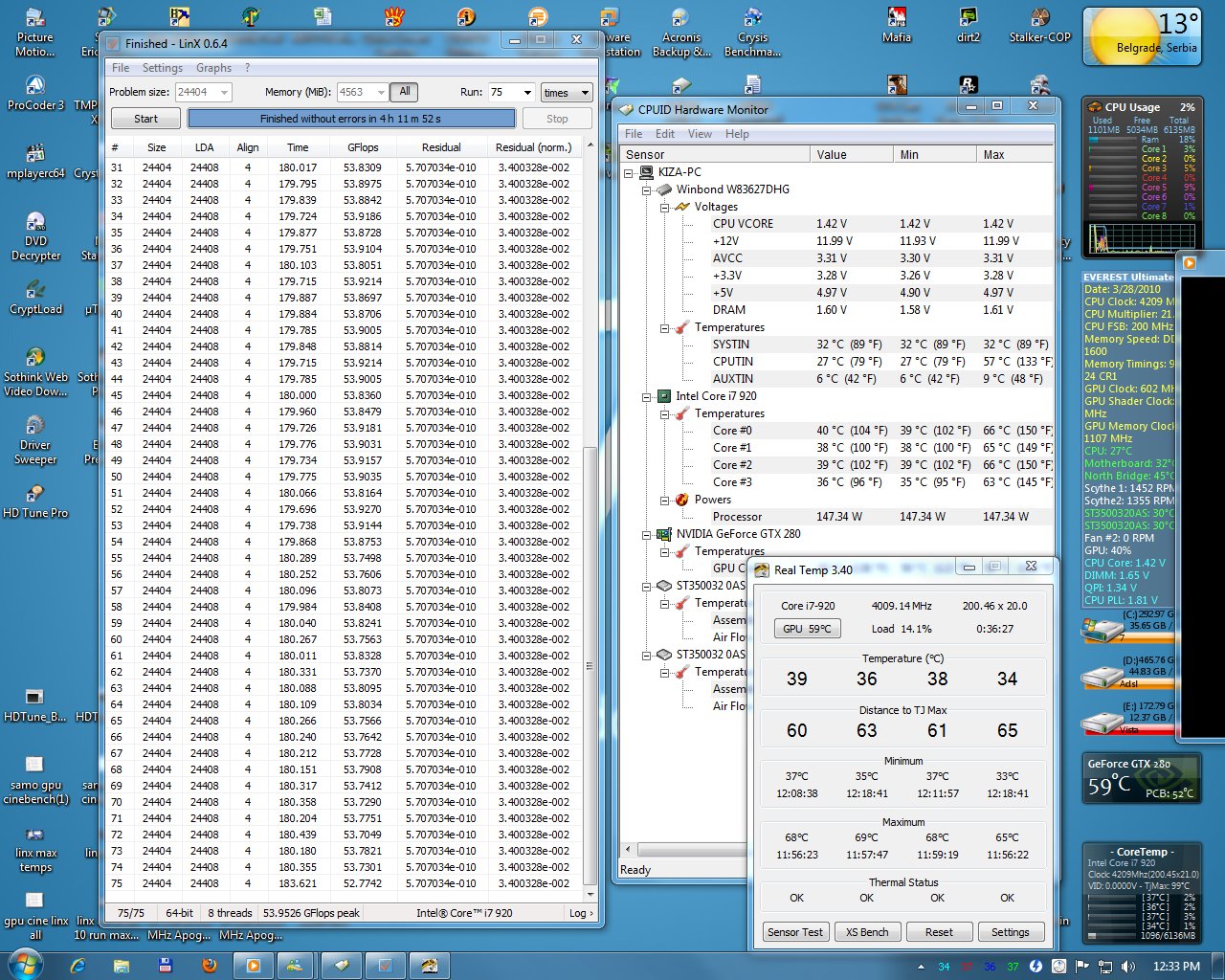Open File menu in LinX

(x=121, y=68)
